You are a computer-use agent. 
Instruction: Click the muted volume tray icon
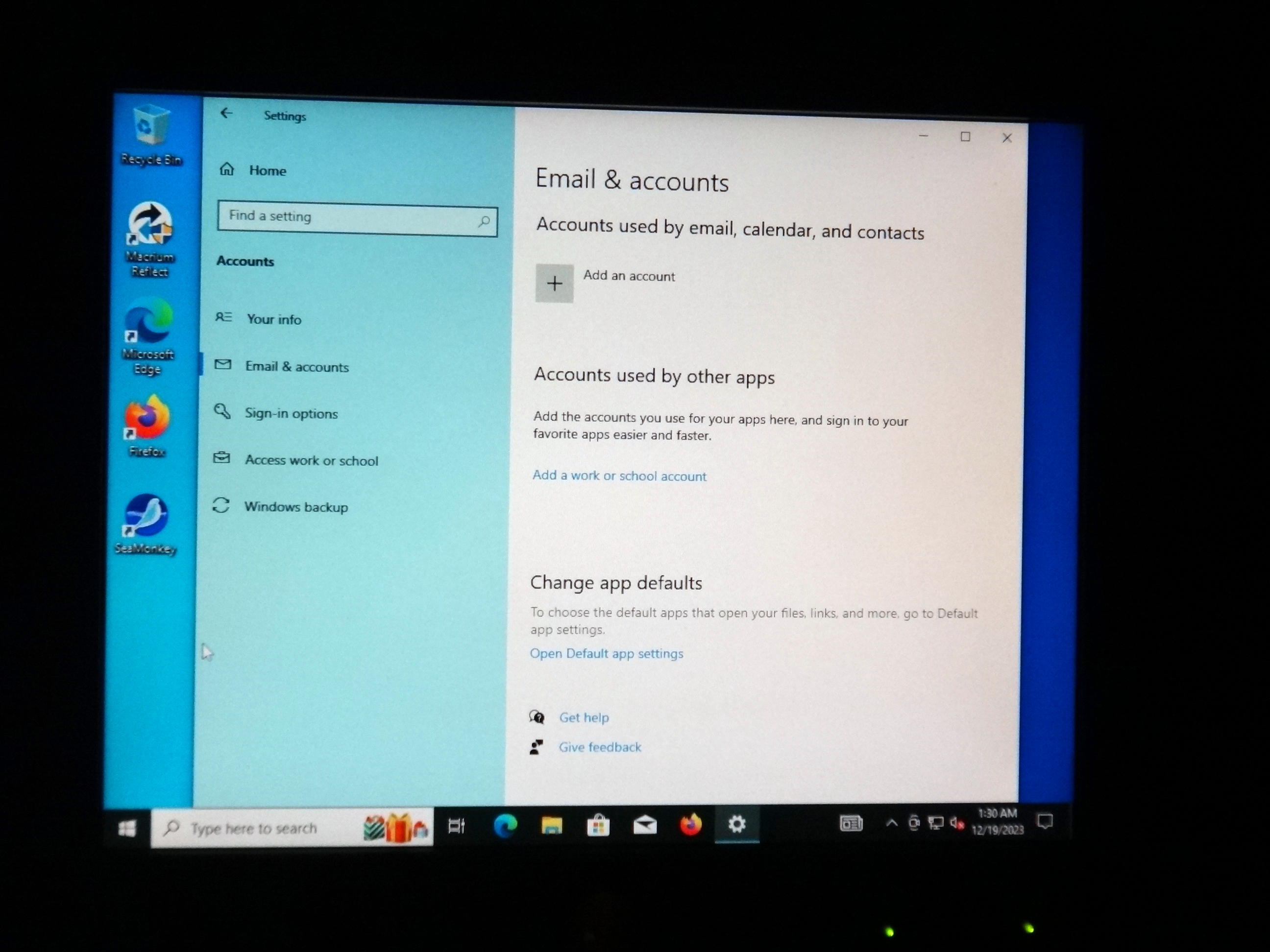pos(956,824)
